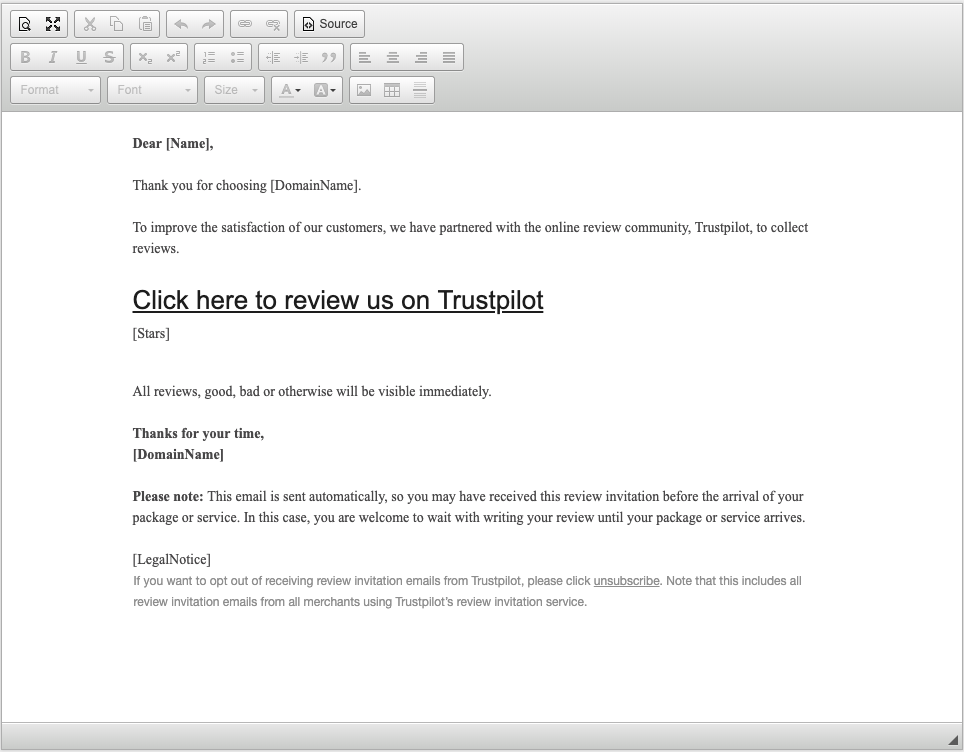Apply block quote formatting
The image size is (964, 752).
point(330,57)
